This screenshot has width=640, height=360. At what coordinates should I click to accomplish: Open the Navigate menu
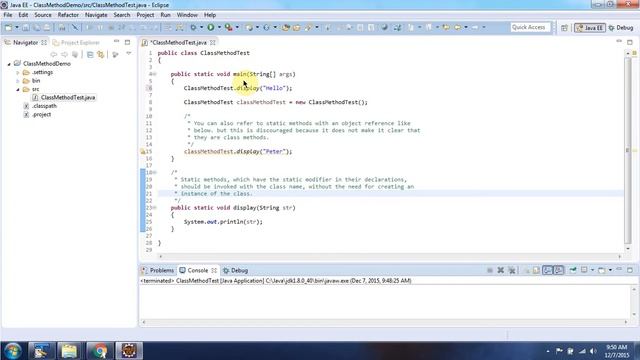[x=96, y=15]
